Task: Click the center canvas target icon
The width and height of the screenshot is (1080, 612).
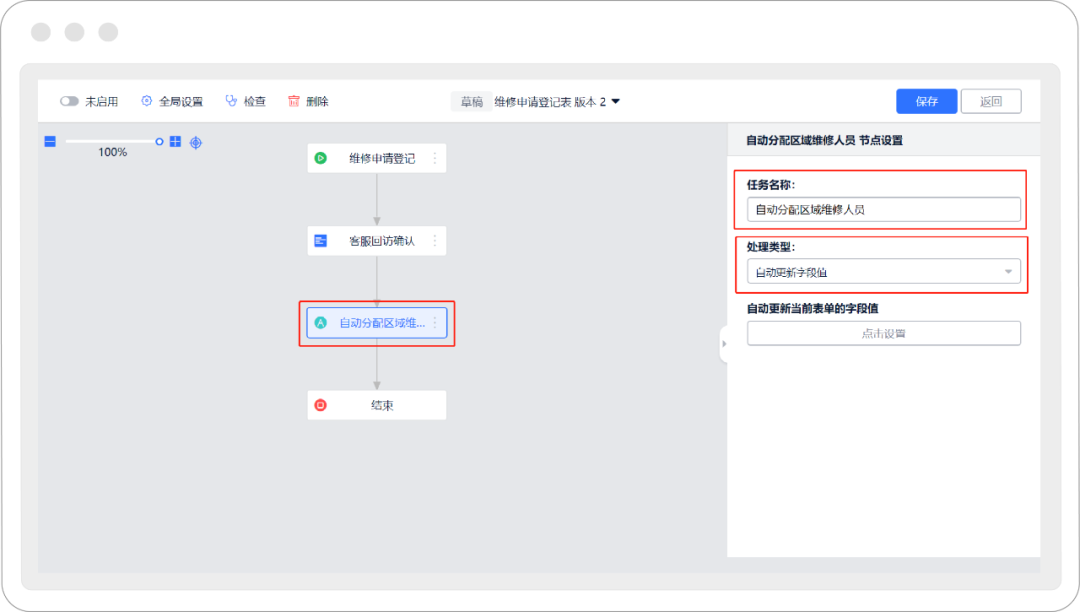Action: [x=196, y=142]
